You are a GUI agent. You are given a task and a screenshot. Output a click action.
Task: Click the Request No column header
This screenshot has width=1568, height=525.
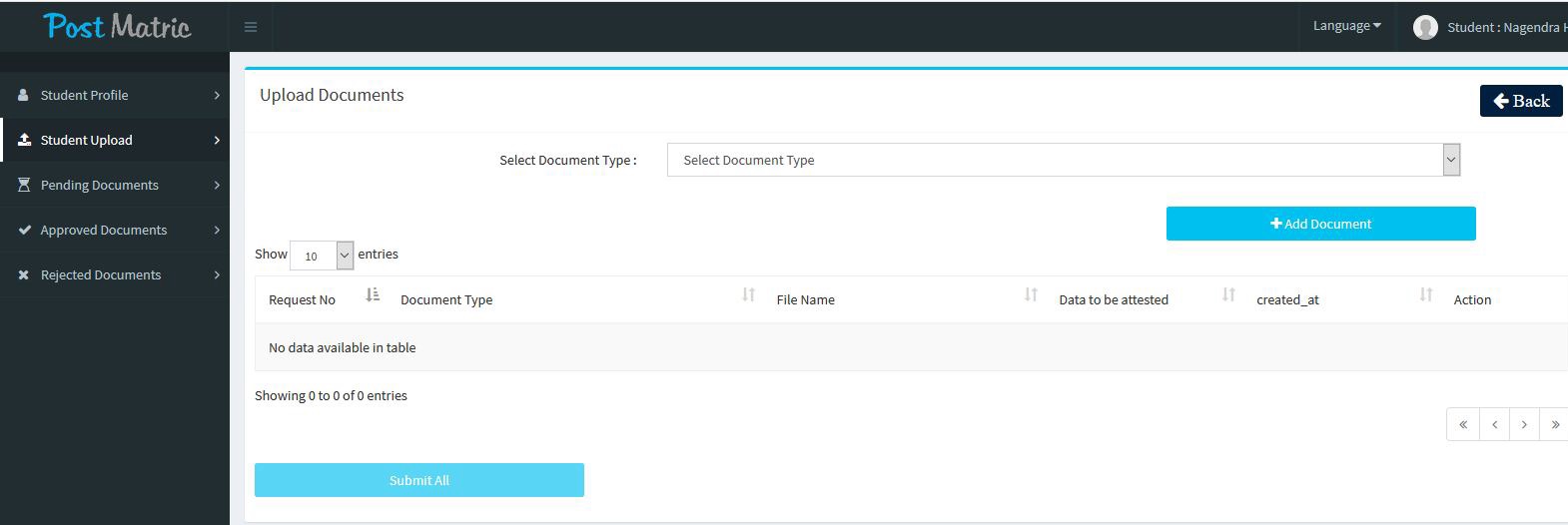[302, 299]
